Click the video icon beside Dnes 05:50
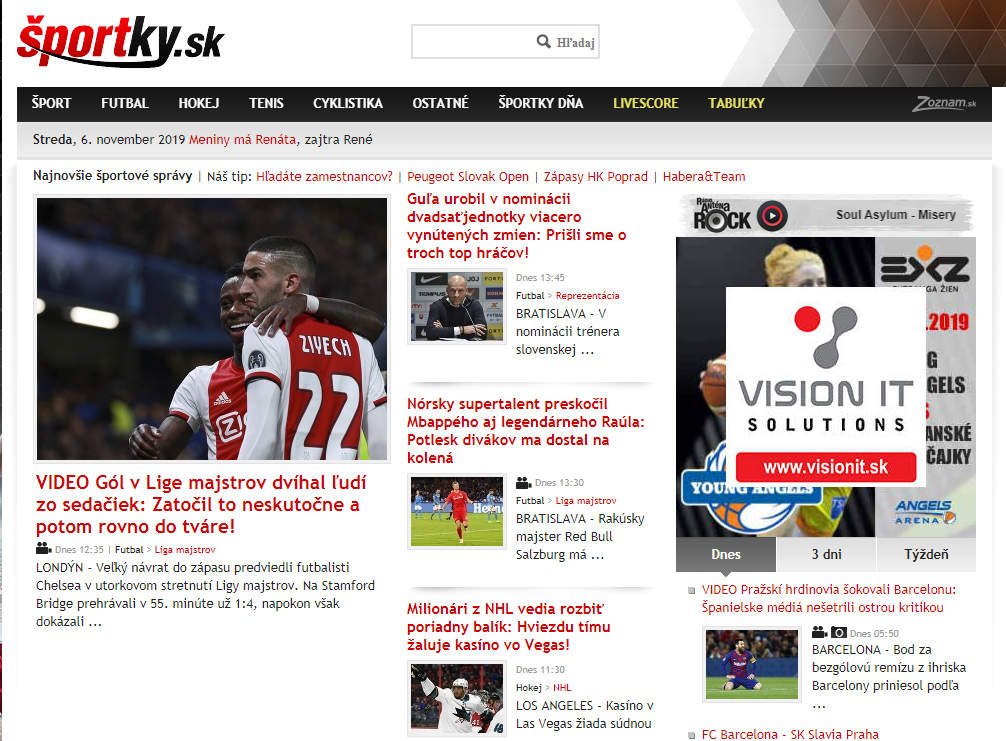This screenshot has height=741, width=1006. [819, 632]
